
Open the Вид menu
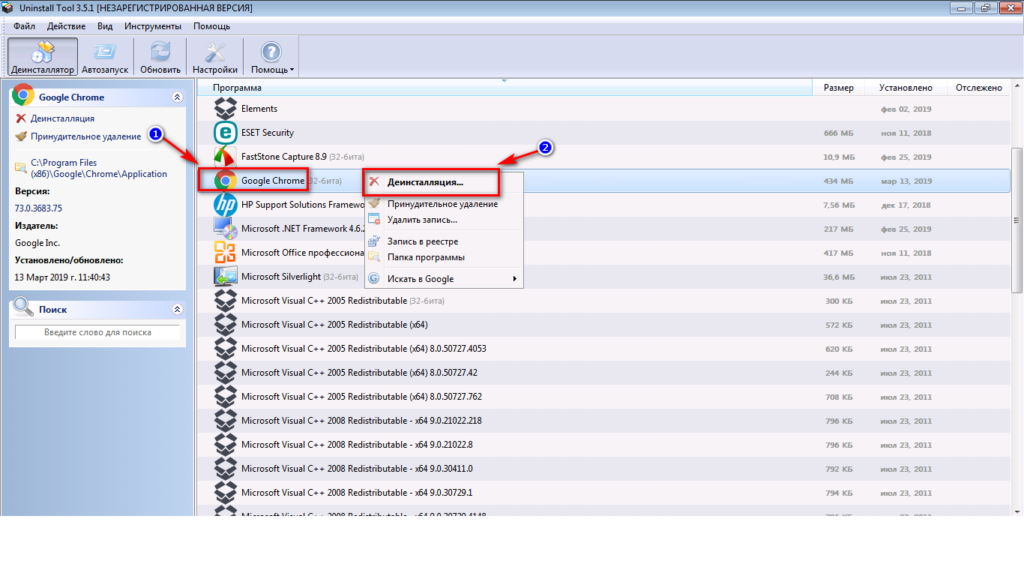tap(104, 26)
